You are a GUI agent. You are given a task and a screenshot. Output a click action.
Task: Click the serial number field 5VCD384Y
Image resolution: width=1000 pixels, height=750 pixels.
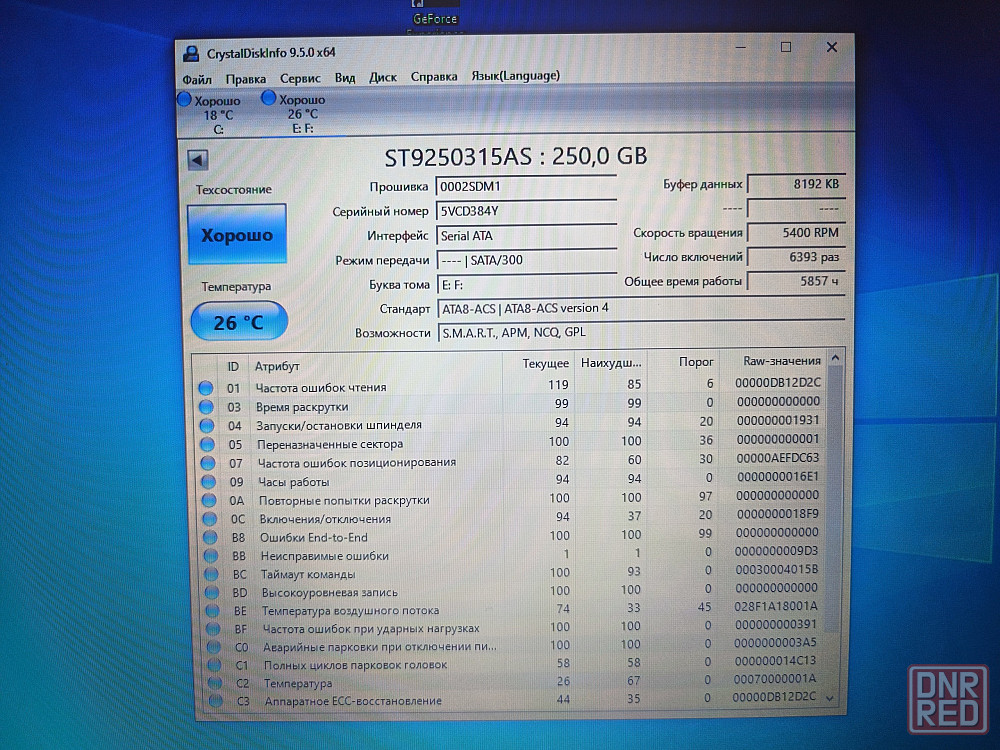coord(526,211)
